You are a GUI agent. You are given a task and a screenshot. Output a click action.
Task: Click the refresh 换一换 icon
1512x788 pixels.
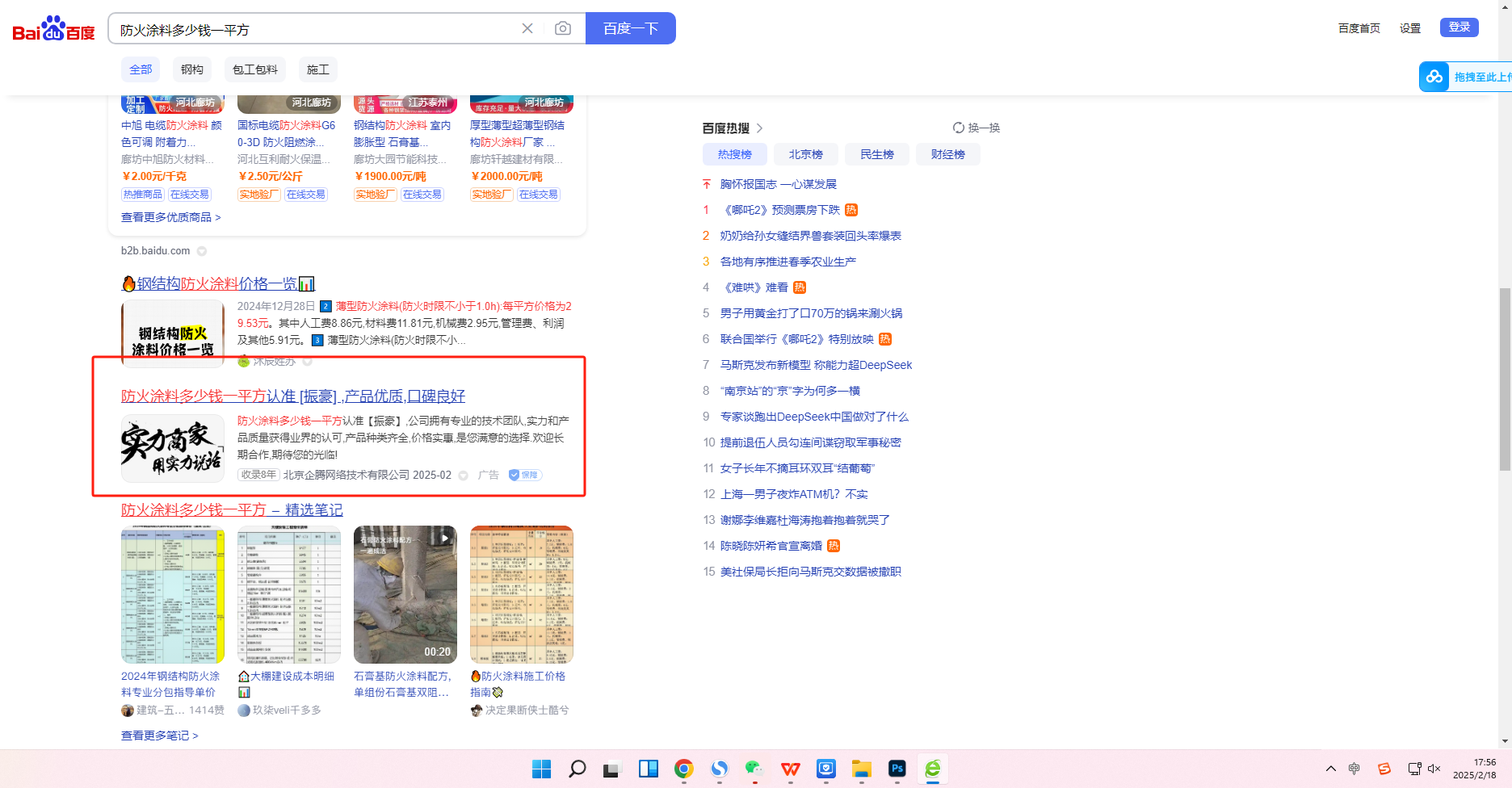click(959, 128)
